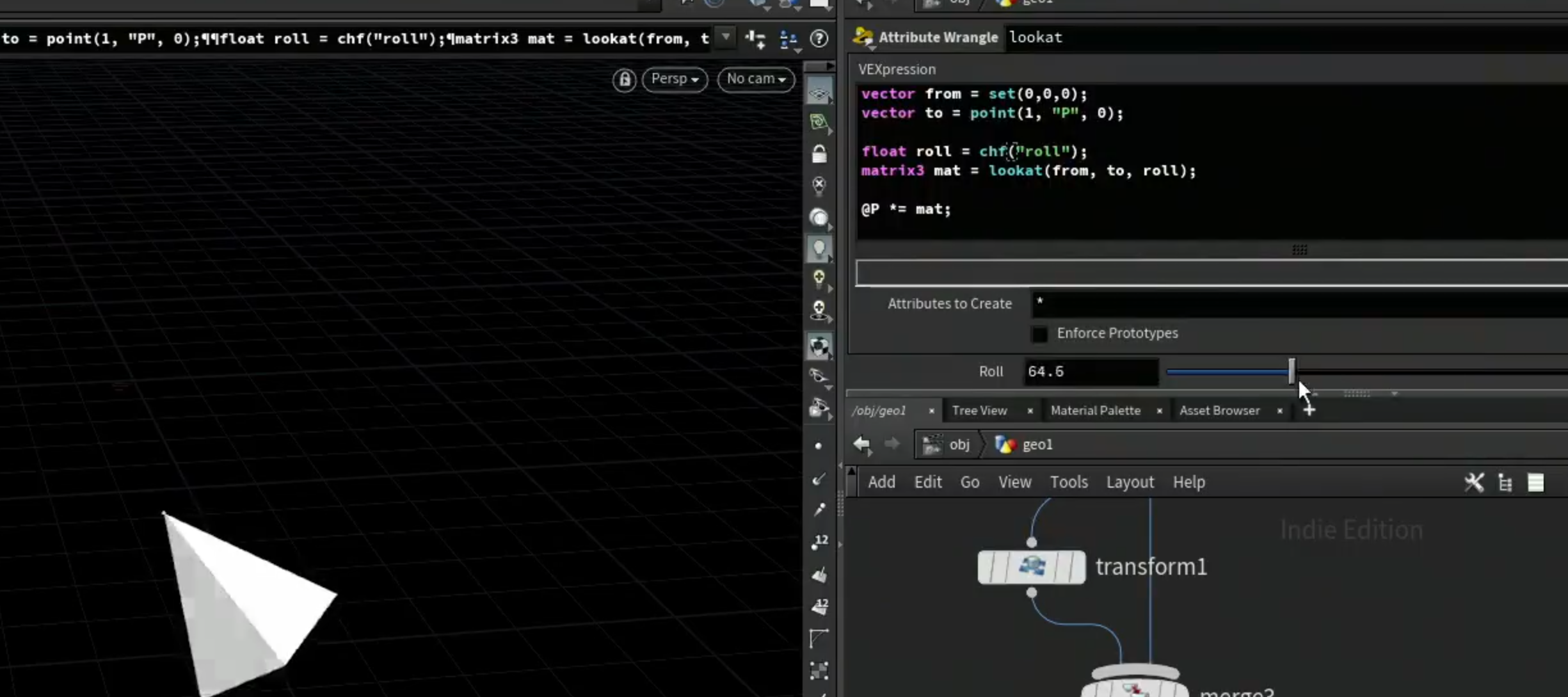1568x697 pixels.
Task: Open the Persp view dropdown
Action: 675,79
